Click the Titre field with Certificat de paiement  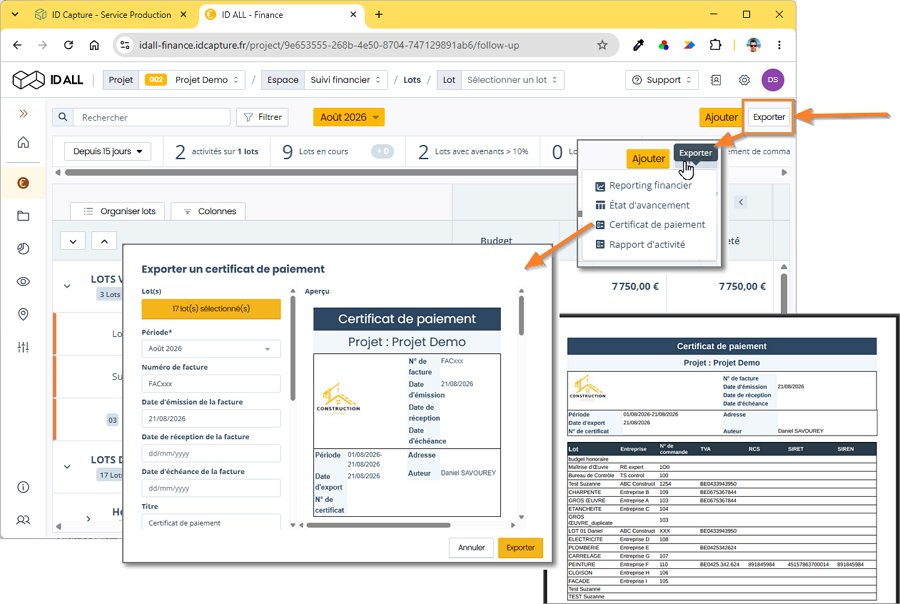(211, 522)
